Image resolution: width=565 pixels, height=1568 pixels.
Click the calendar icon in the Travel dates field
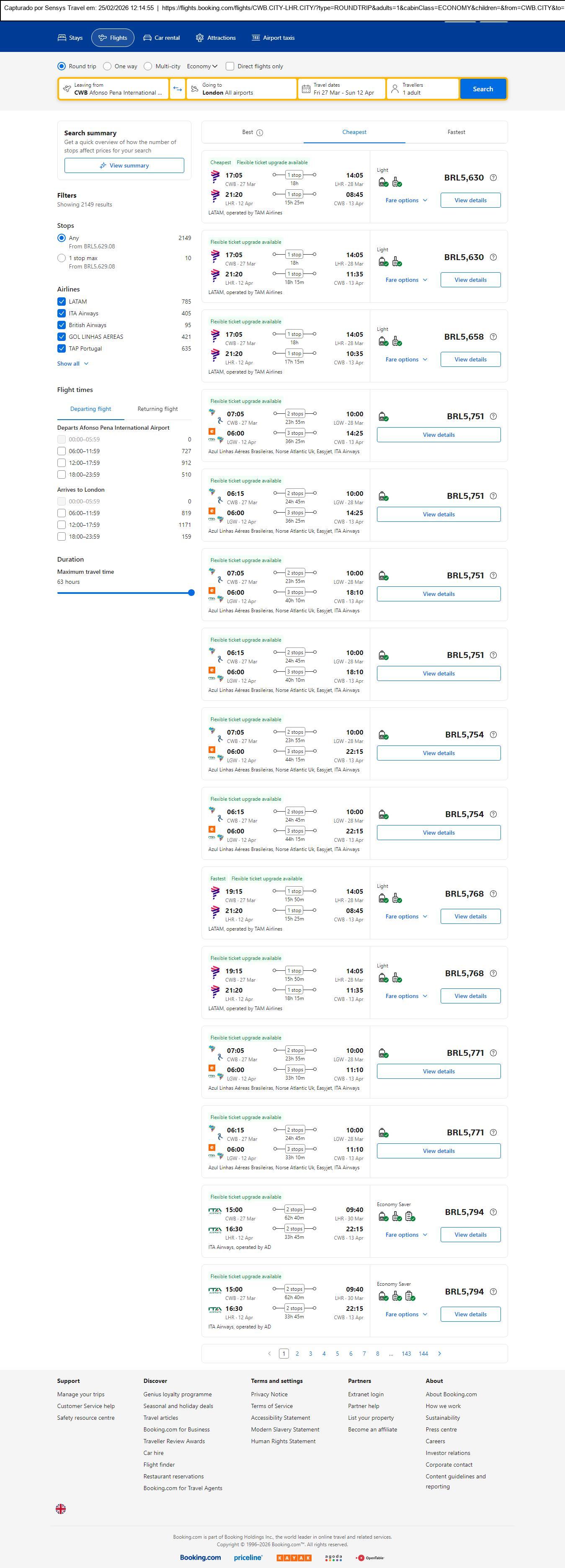click(x=306, y=89)
